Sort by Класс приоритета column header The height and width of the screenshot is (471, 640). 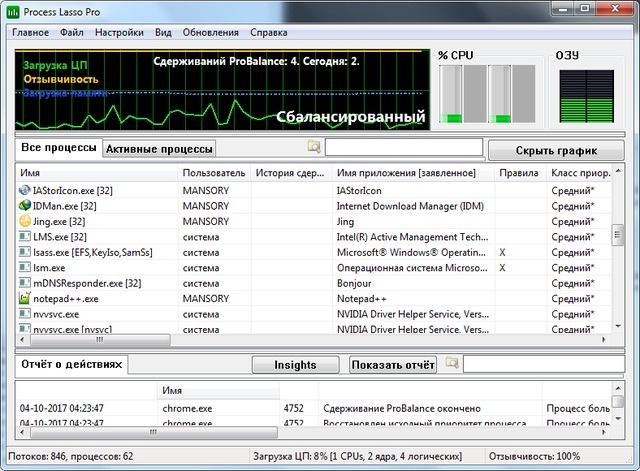pyautogui.click(x=580, y=173)
